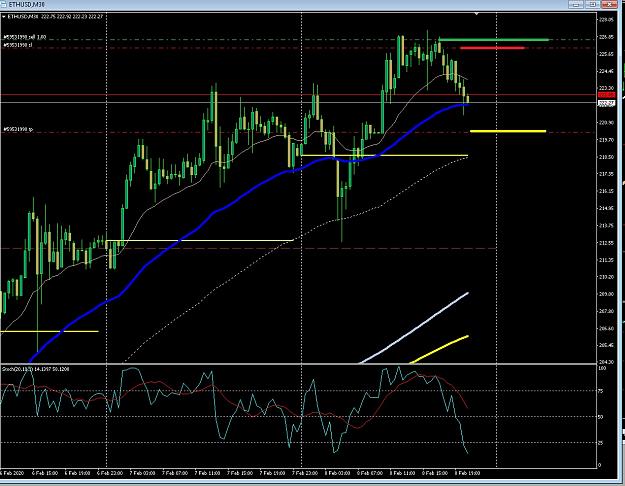Click the white current price tag 222.27
625x486 pixels.
pyautogui.click(x=607, y=103)
